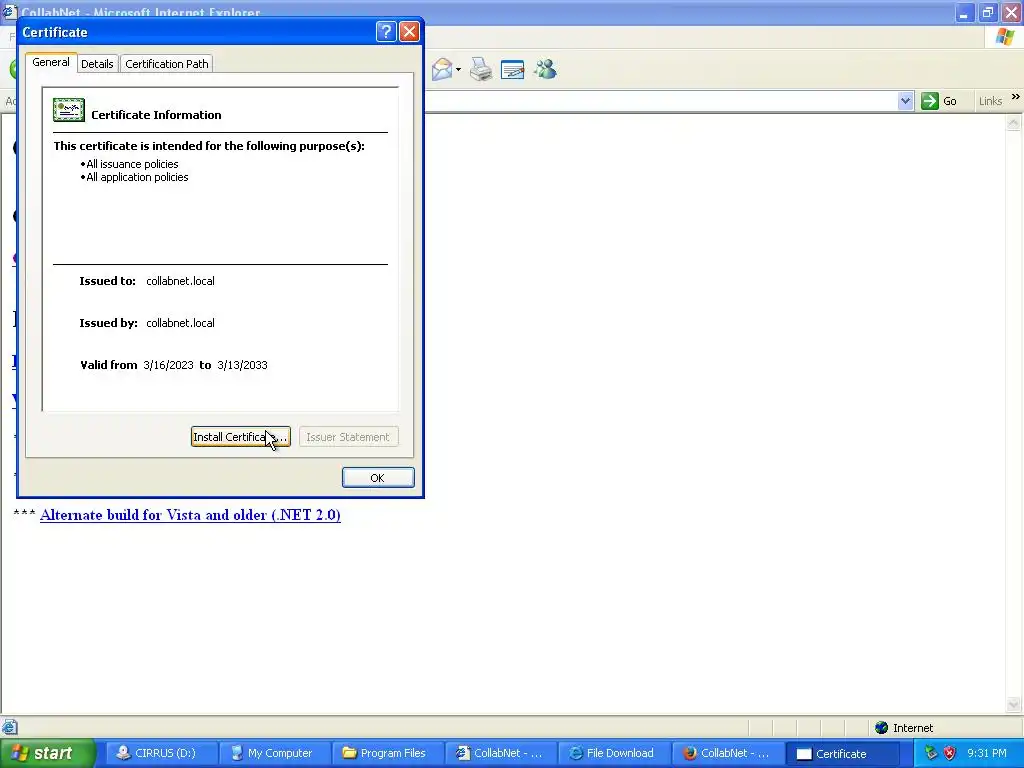Click the Certificate Information icon
This screenshot has width=1024, height=768.
coord(69,110)
